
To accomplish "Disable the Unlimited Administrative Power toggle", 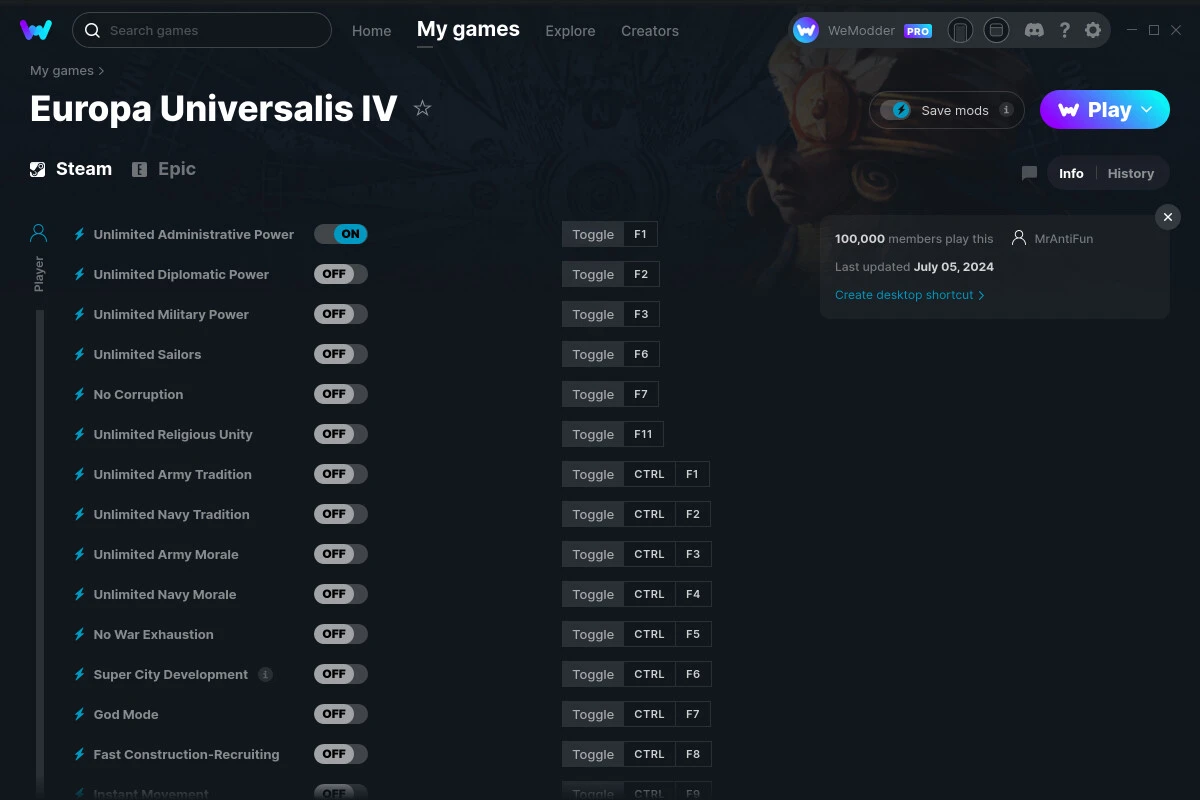I will point(341,233).
